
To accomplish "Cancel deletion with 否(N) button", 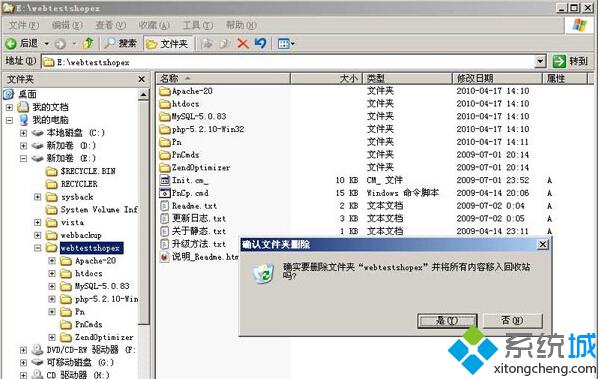I will point(513,320).
